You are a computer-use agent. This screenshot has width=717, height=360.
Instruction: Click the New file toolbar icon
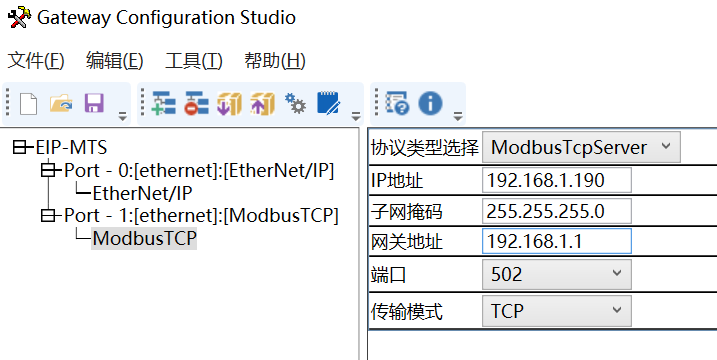pyautogui.click(x=28, y=103)
